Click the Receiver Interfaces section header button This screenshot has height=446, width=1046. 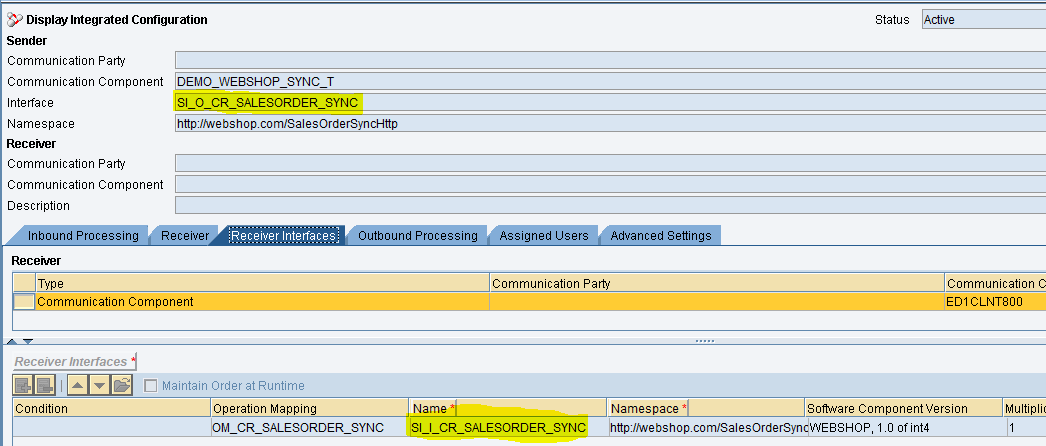[x=73, y=361]
